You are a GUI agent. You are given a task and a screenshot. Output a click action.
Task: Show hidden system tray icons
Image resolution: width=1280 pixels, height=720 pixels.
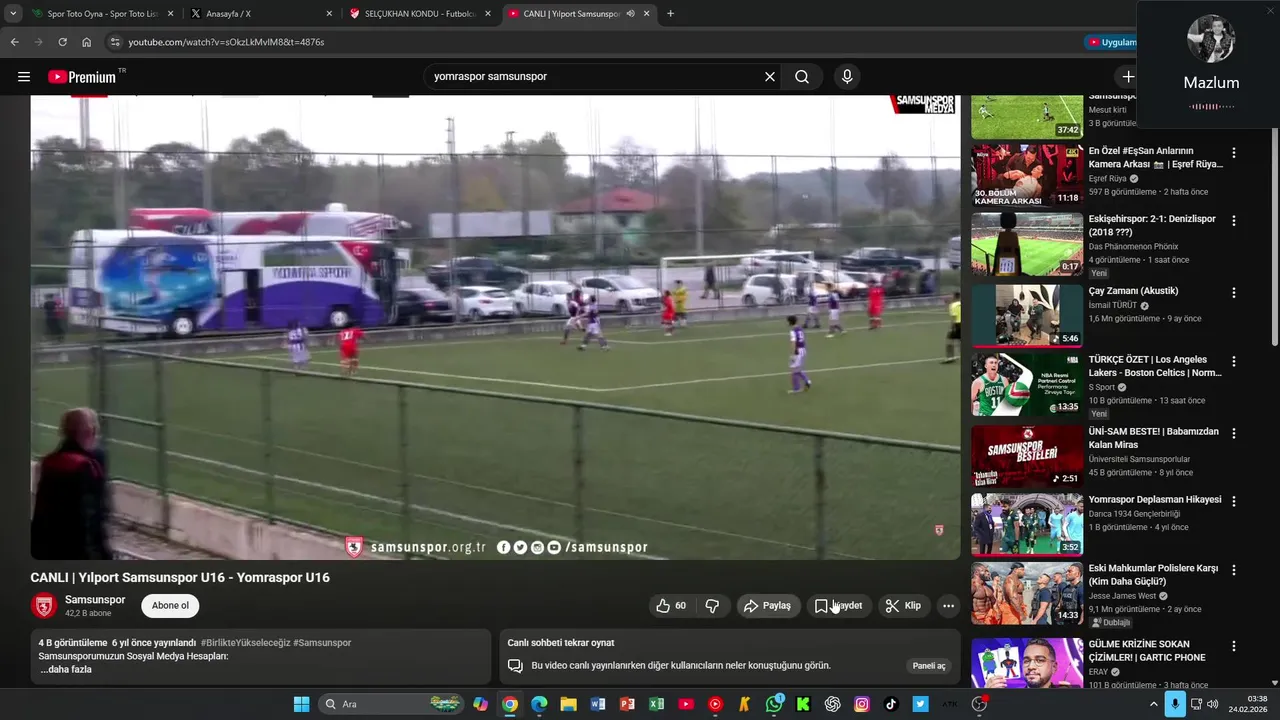click(x=1153, y=704)
